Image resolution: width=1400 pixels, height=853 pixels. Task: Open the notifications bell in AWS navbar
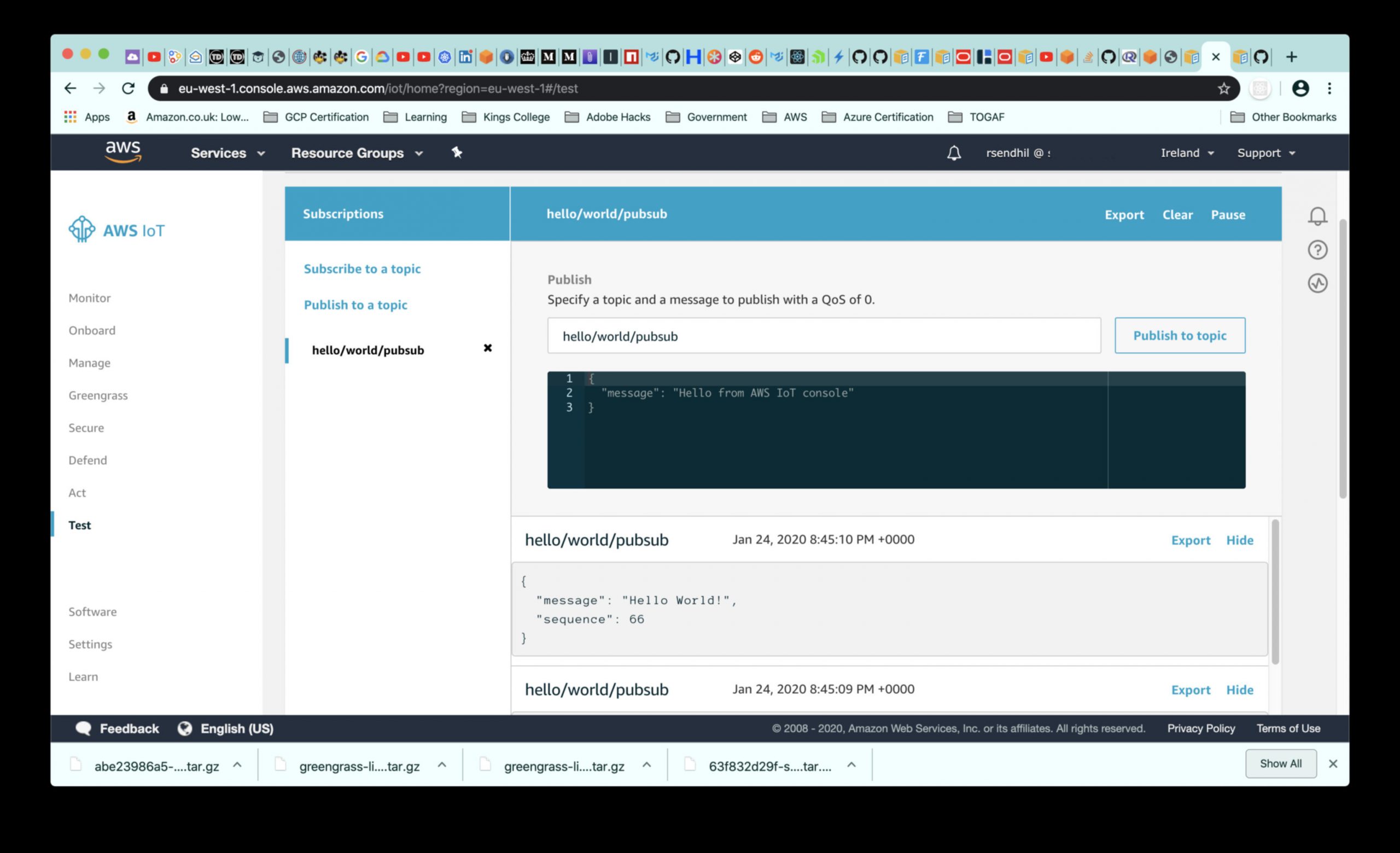(953, 153)
